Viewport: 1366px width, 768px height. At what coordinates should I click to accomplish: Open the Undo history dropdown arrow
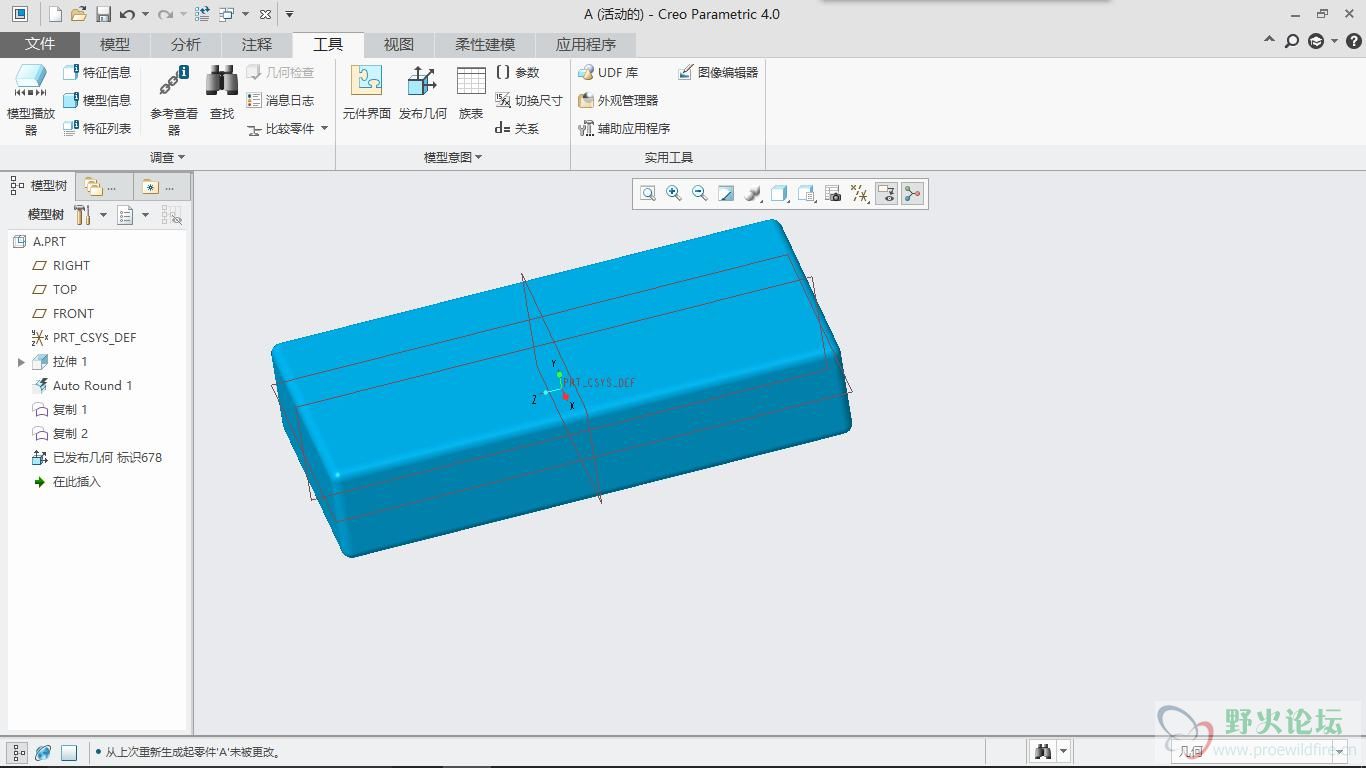point(145,14)
